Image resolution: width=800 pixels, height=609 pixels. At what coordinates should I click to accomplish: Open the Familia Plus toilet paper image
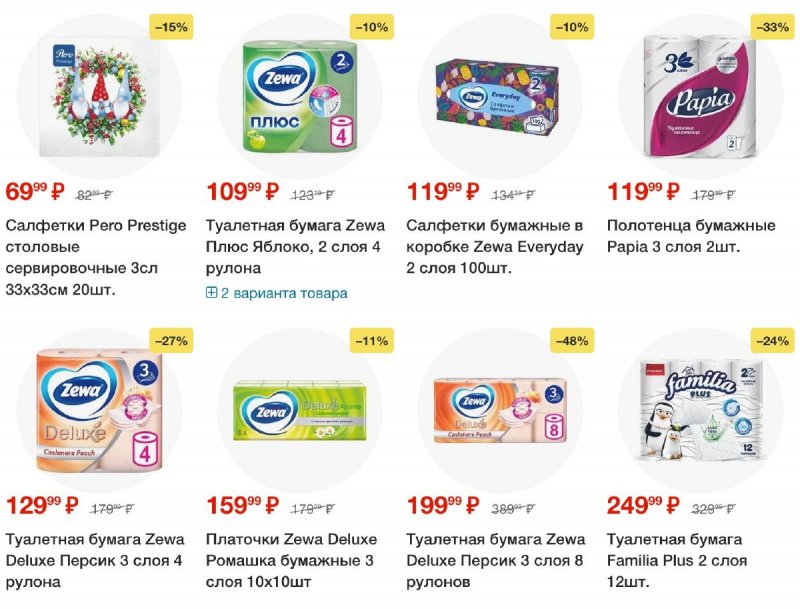701,411
